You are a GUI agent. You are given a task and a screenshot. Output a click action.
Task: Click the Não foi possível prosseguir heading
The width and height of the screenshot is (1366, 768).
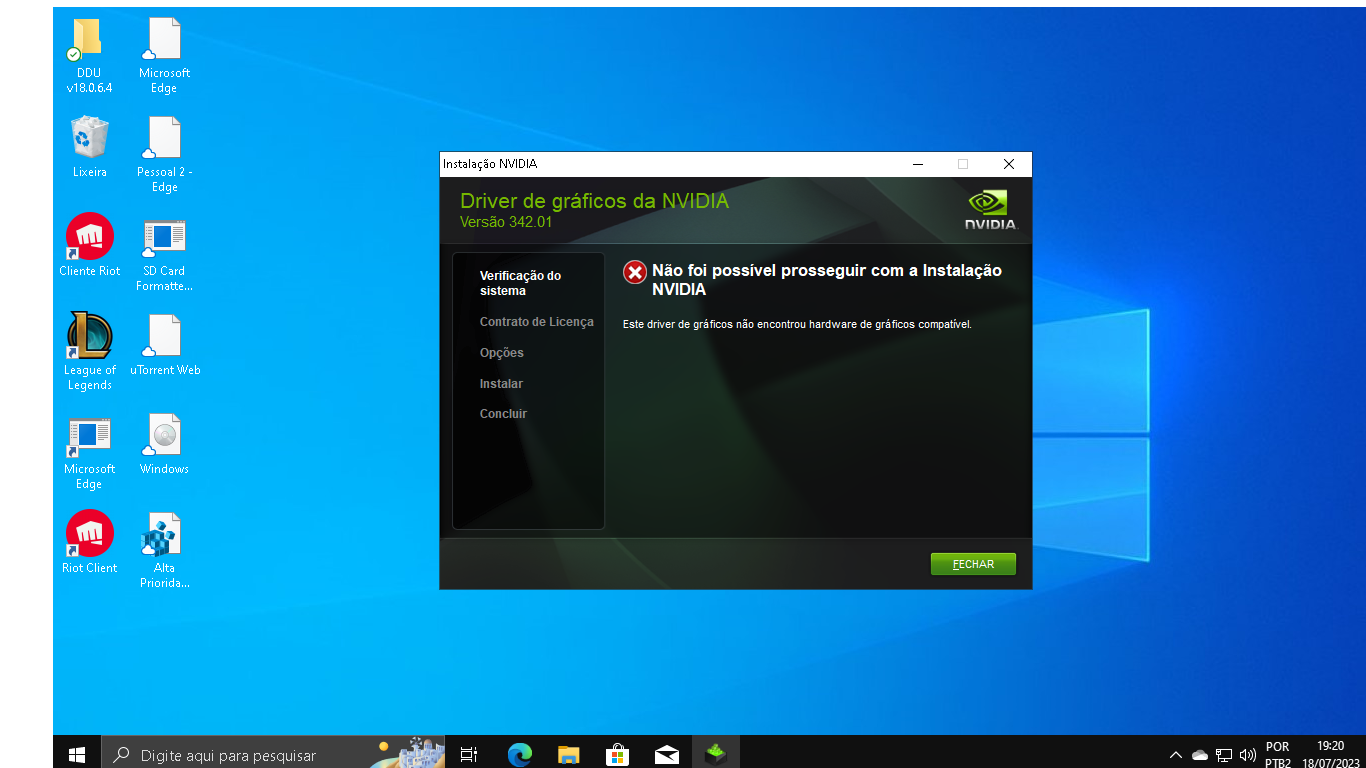click(x=826, y=280)
